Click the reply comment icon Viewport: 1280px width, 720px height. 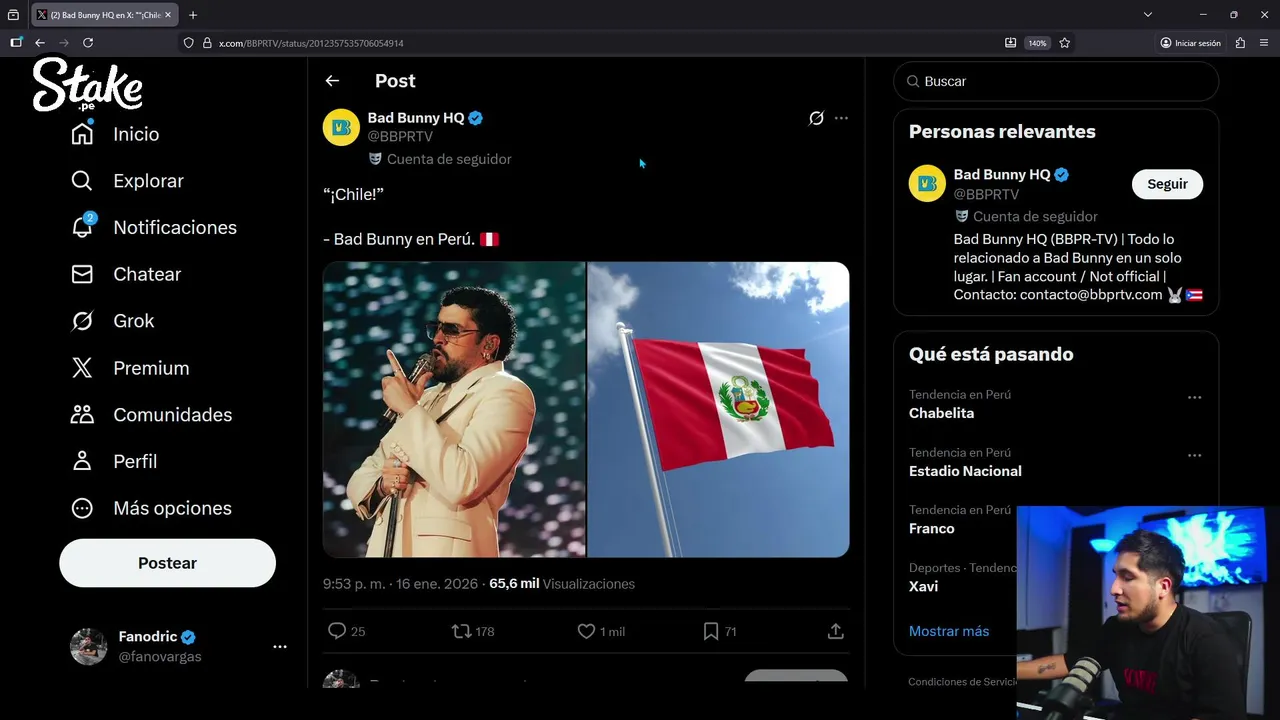337,631
